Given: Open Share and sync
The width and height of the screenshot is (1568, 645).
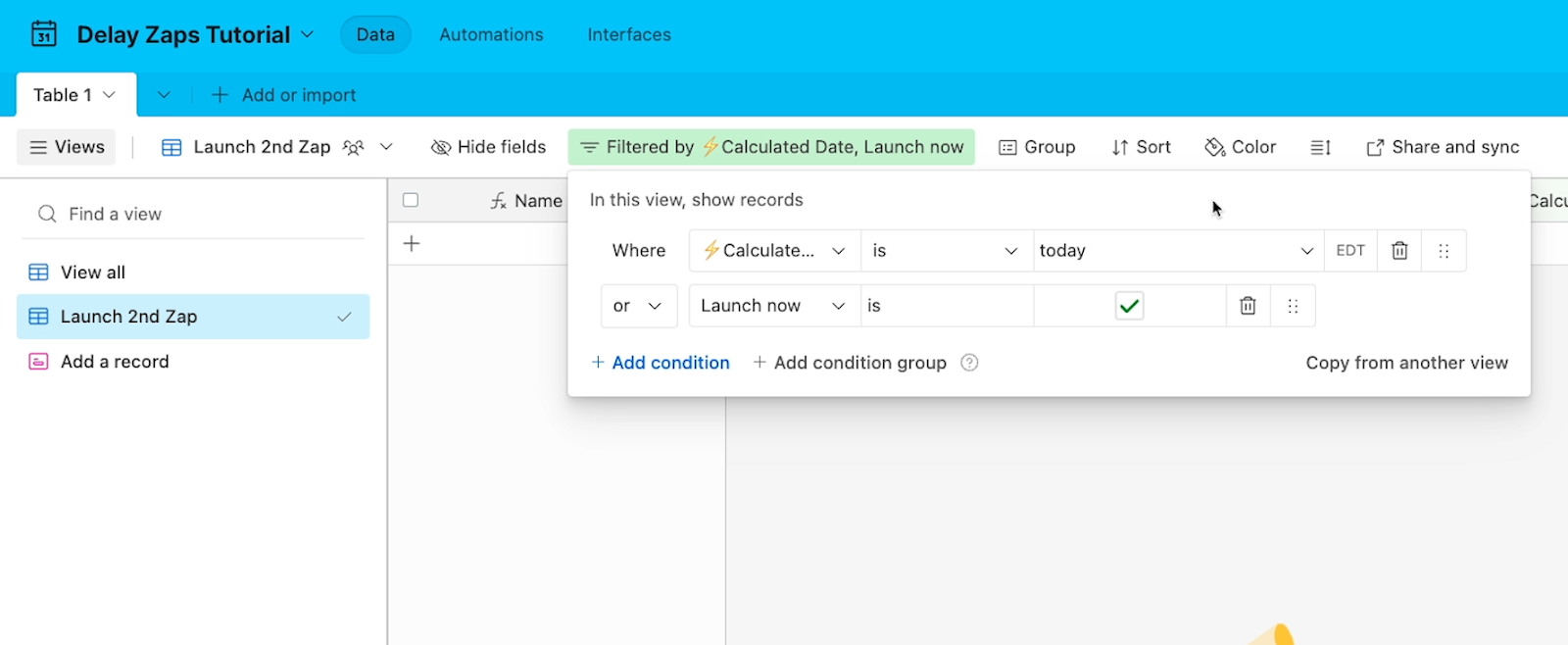Looking at the screenshot, I should click(1443, 147).
